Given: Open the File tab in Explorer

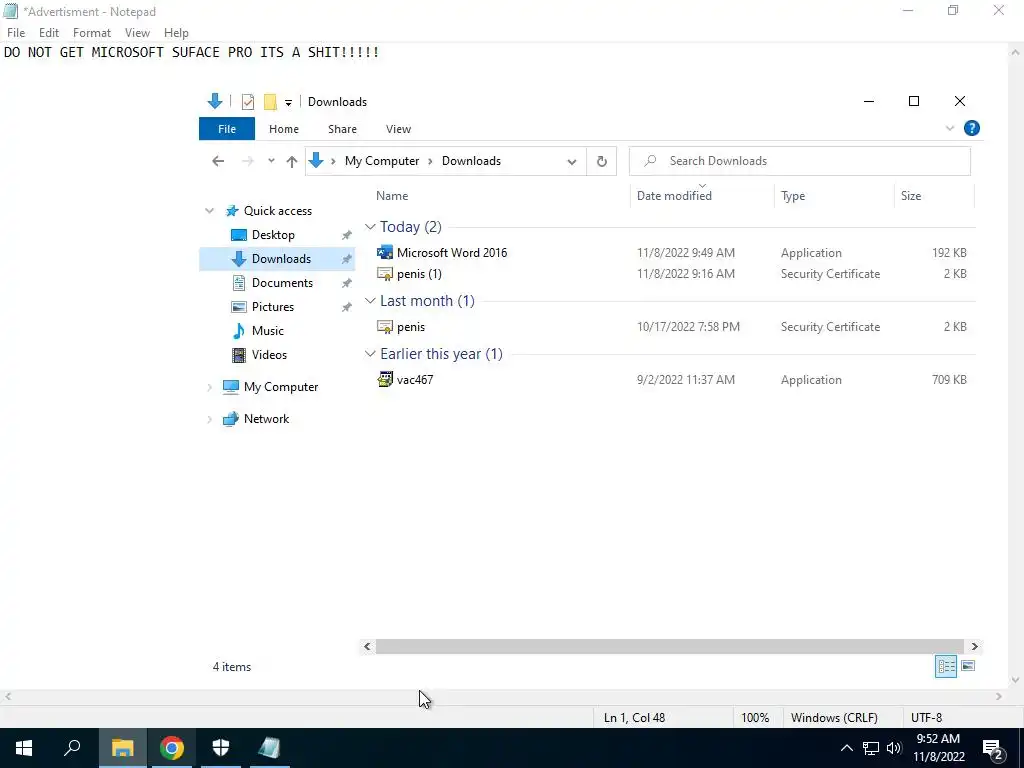Looking at the screenshot, I should (x=227, y=129).
